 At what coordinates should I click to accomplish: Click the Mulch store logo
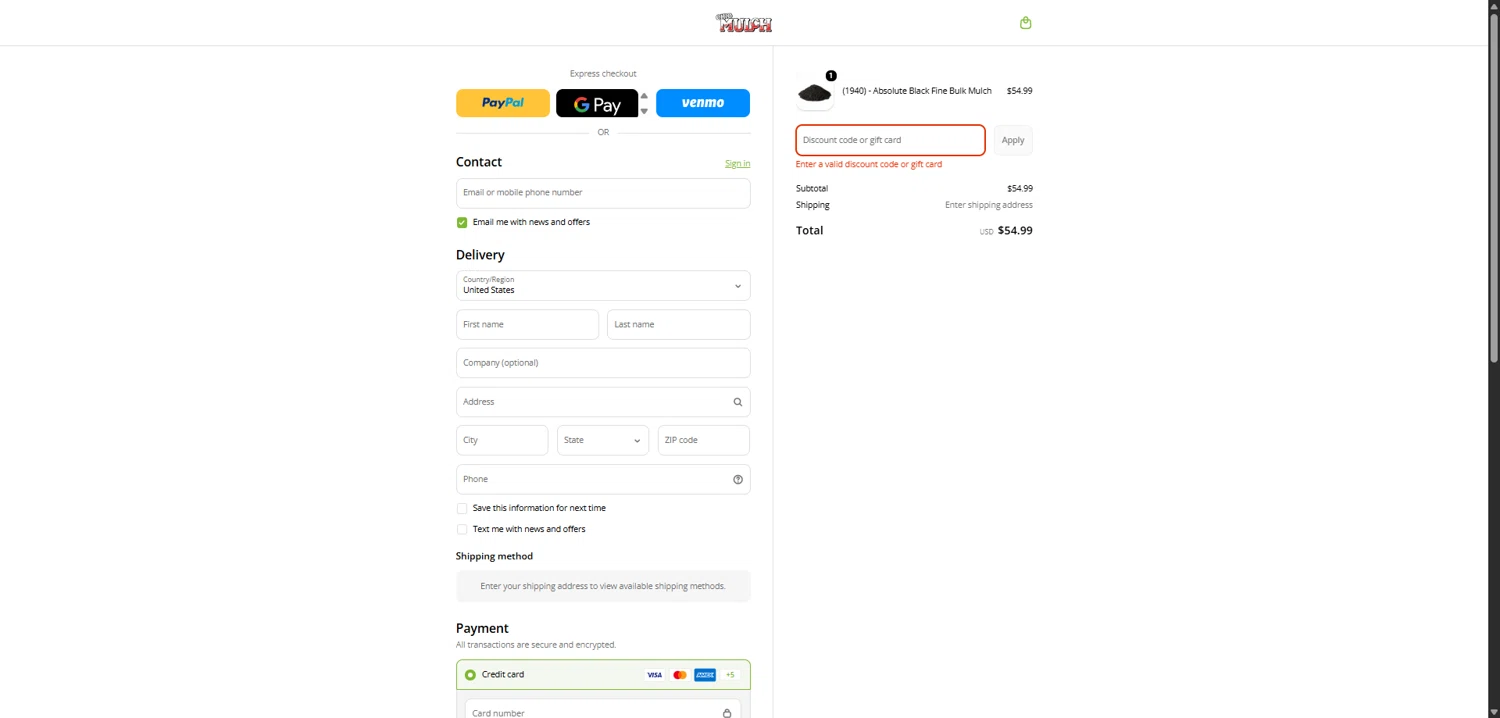744,22
